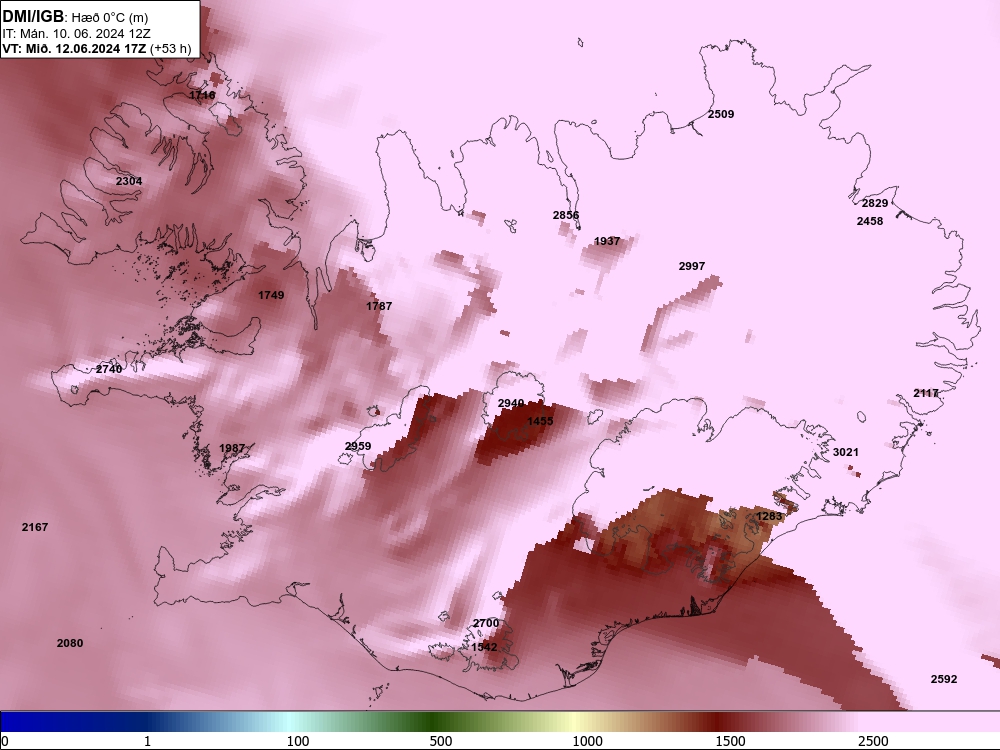The width and height of the screenshot is (1000, 750).
Task: Click the map value 2829
Action: pyautogui.click(x=875, y=203)
